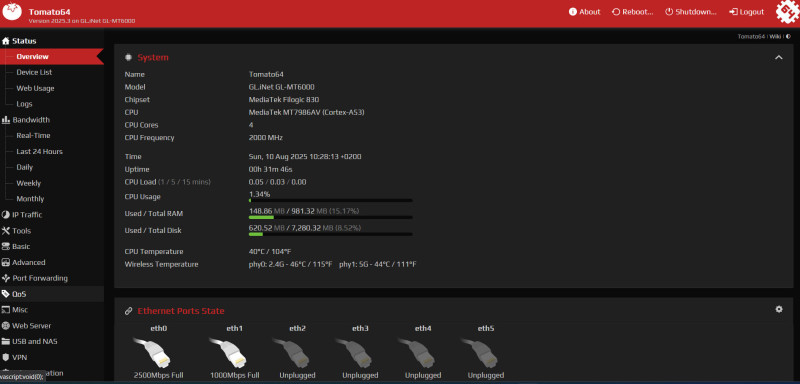The image size is (800, 384).
Task: Click the Ethernet Ports State link icon
Action: [x=129, y=311]
